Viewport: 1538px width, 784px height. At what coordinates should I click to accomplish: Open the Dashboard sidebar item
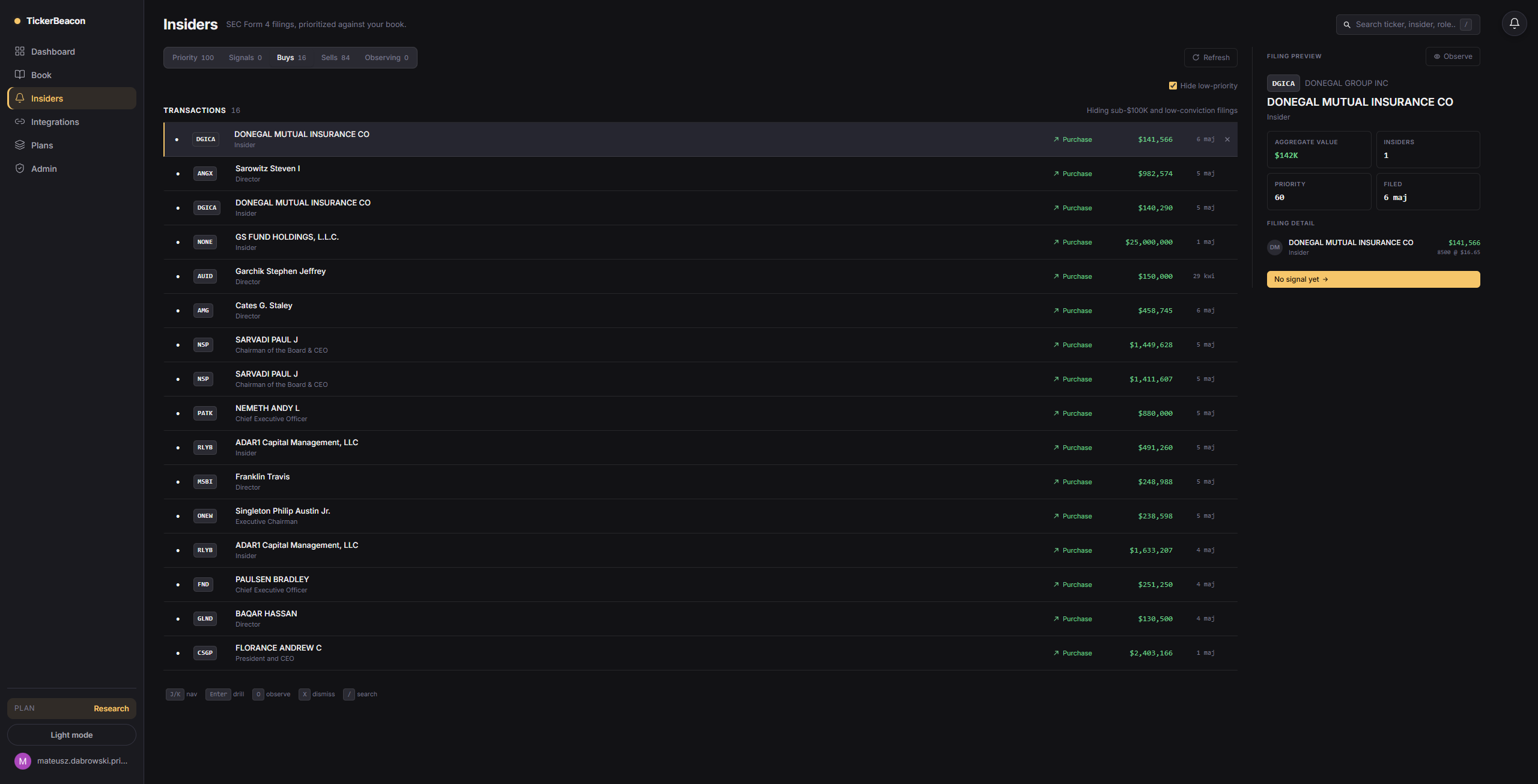click(71, 52)
